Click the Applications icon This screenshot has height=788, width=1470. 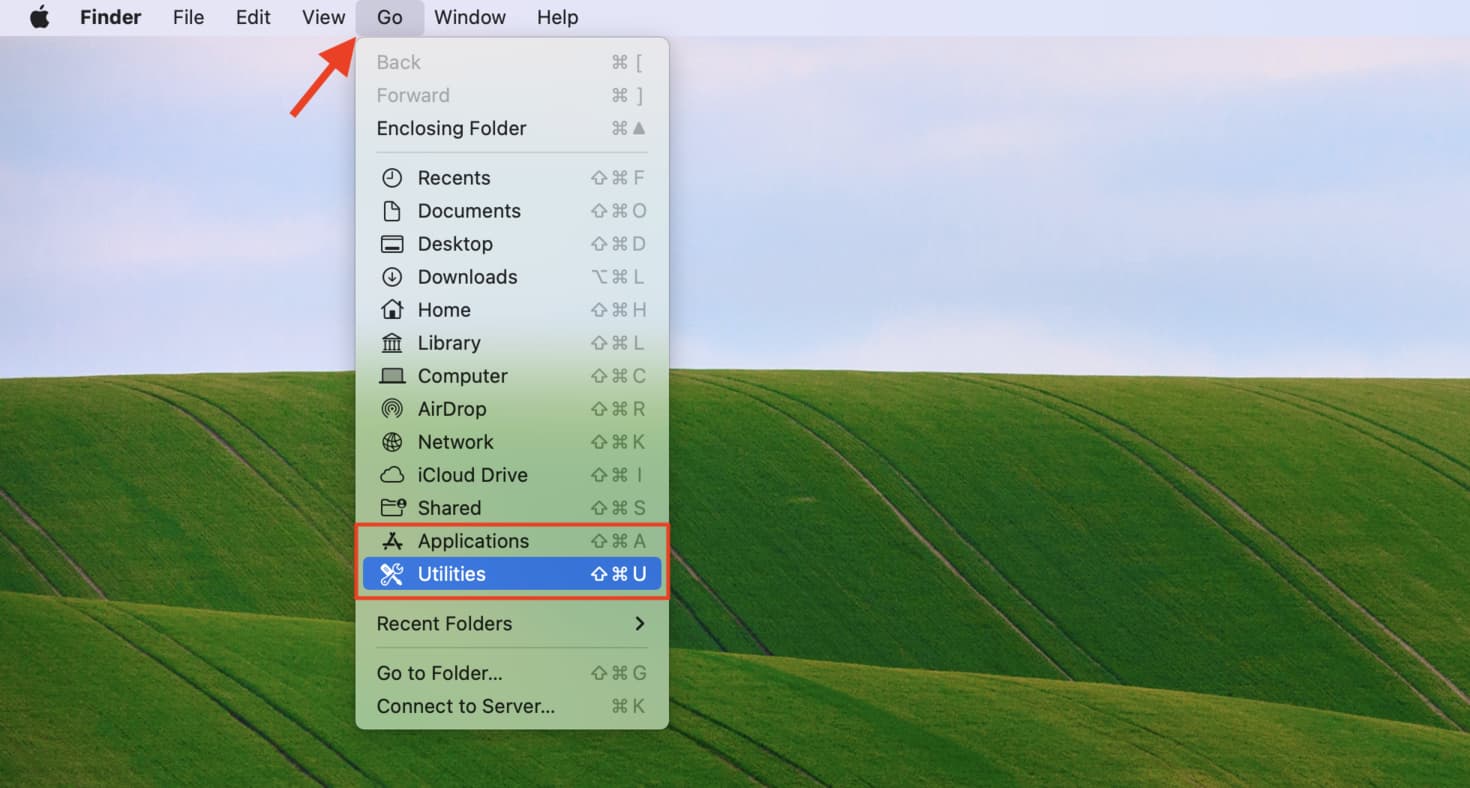[x=392, y=541]
